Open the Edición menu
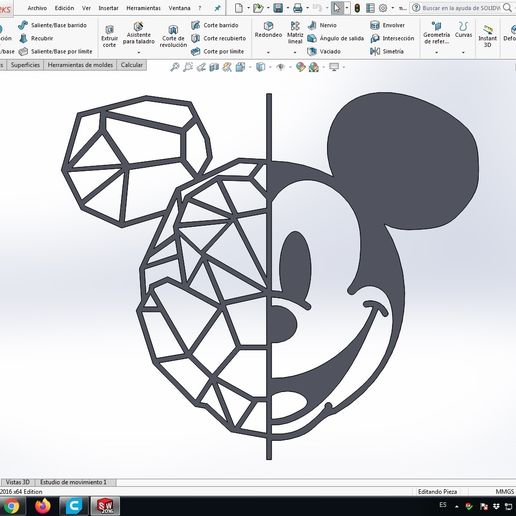516x516 pixels. click(64, 8)
